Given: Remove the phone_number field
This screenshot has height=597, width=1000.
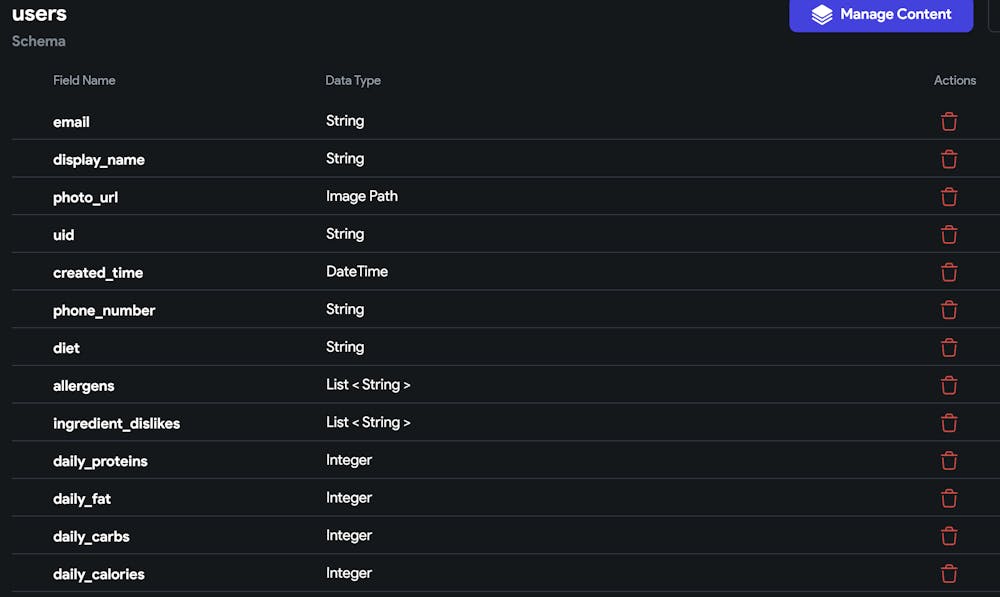Looking at the screenshot, I should (x=949, y=310).
